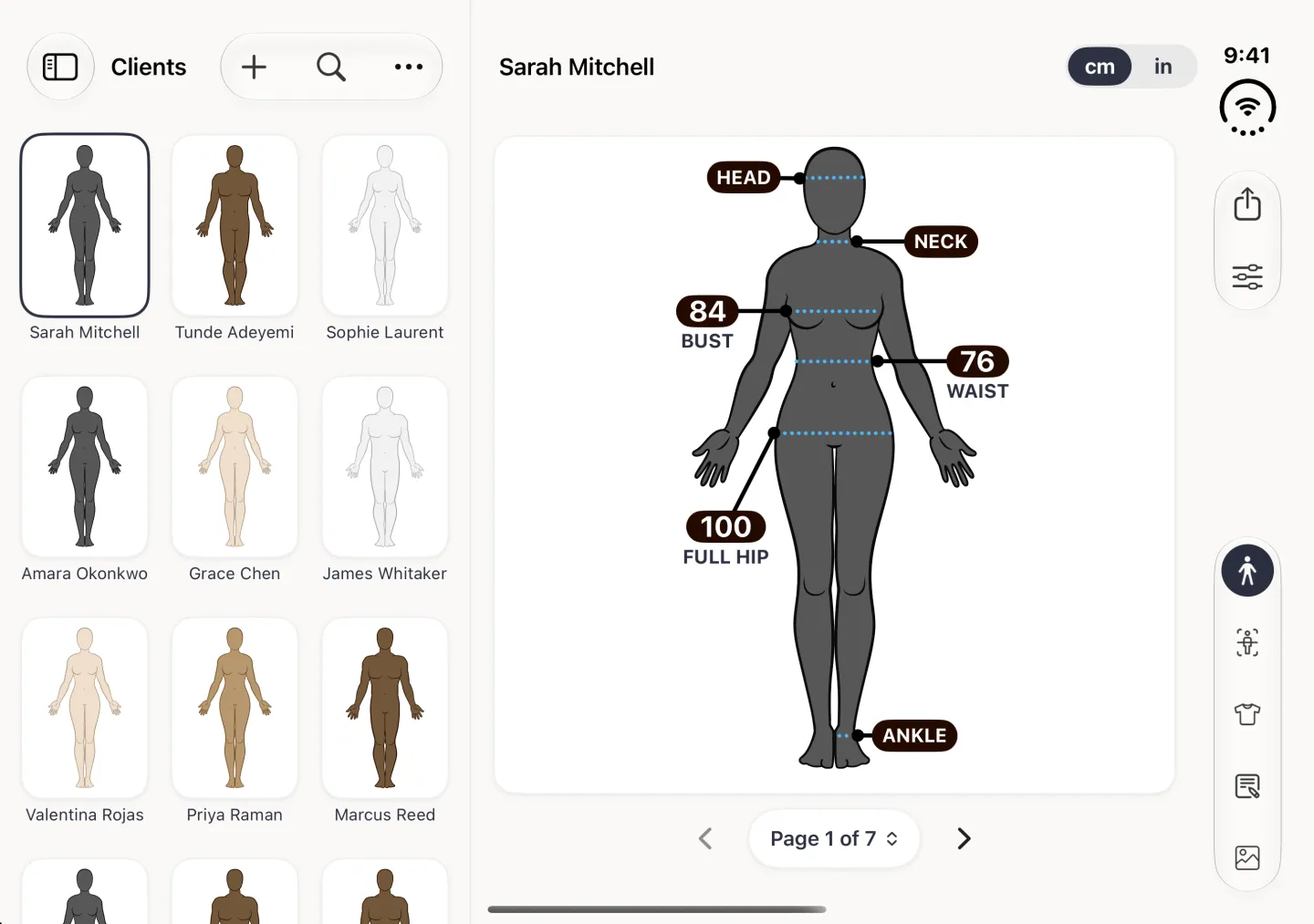This screenshot has height=924, width=1314.
Task: Tap the Wi-Fi connection status icon
Action: pos(1247,108)
